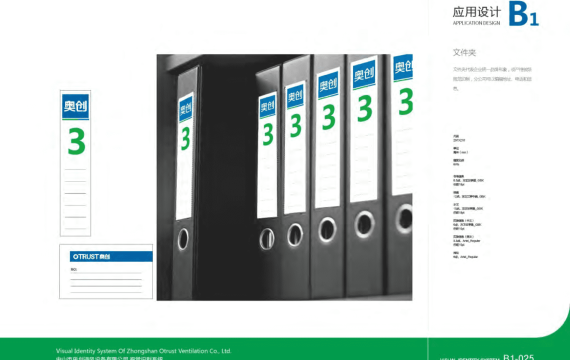The image size is (570, 360).
Task: Click the B1-025 page number
Action: pos(518,357)
